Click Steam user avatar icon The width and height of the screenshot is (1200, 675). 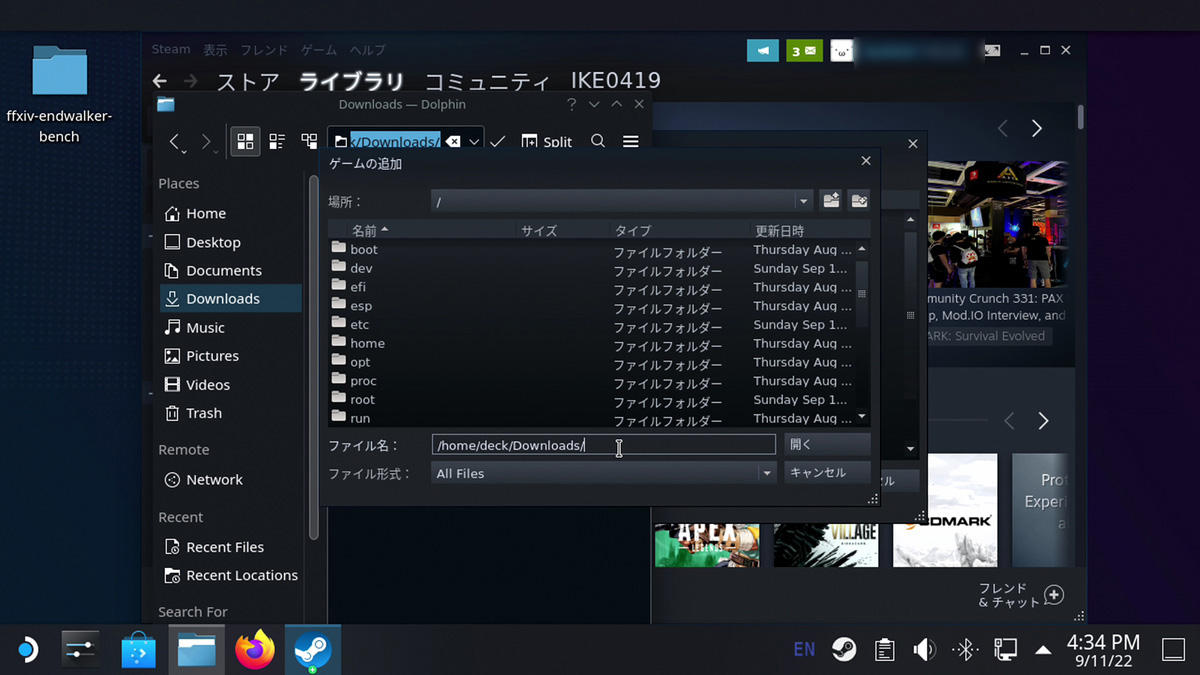pyautogui.click(x=842, y=50)
